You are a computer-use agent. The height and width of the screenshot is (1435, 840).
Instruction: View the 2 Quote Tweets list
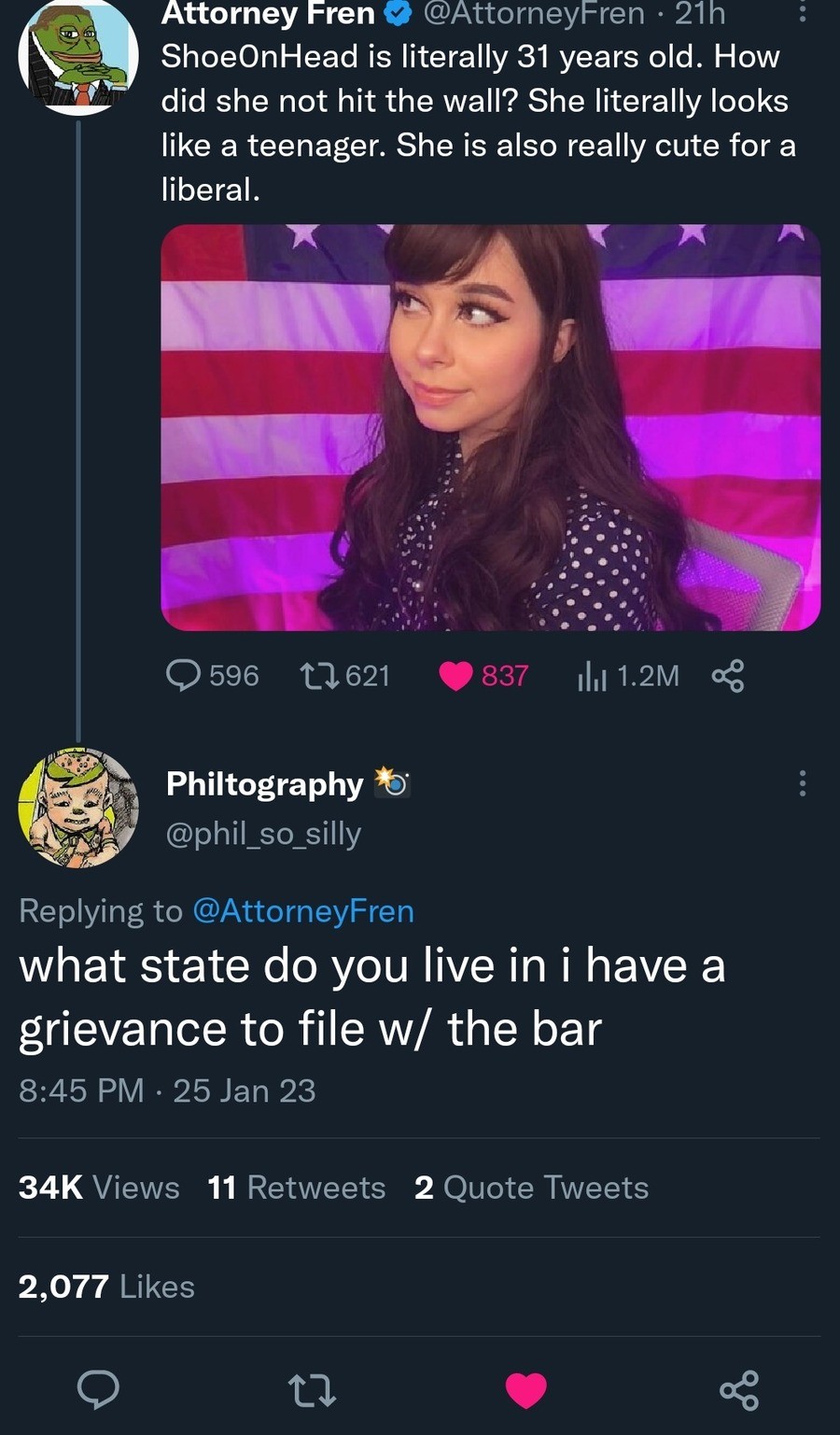click(x=531, y=1188)
